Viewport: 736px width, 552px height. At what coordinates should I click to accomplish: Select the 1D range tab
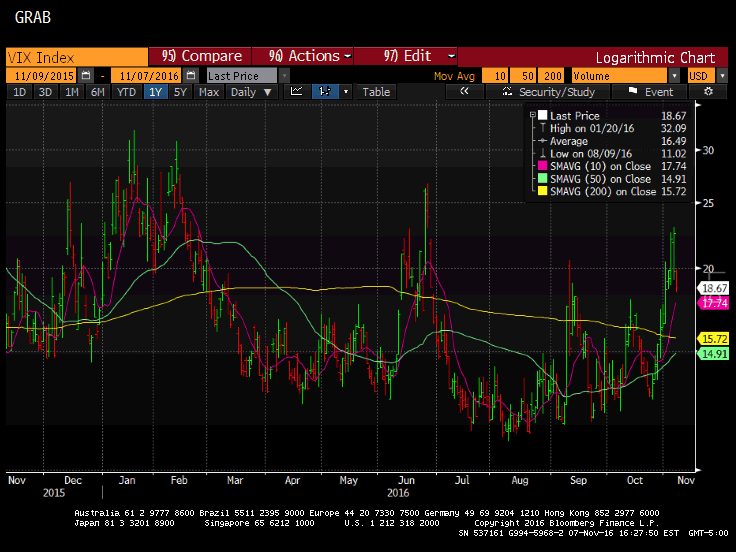point(19,92)
